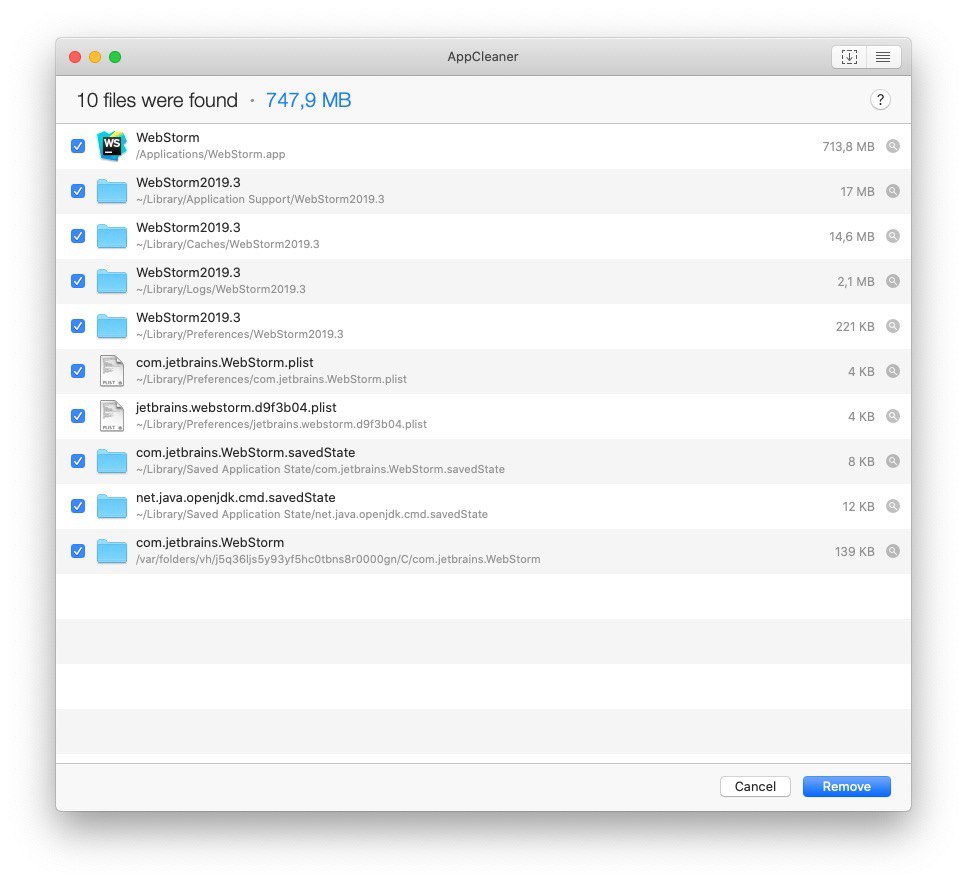
Task: Uncheck the Caches WebStorm2019.3 checkbox
Action: point(78,236)
